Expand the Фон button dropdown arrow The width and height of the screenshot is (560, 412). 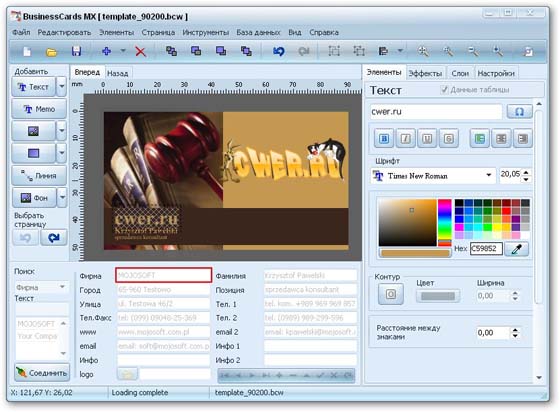pyautogui.click(x=62, y=197)
